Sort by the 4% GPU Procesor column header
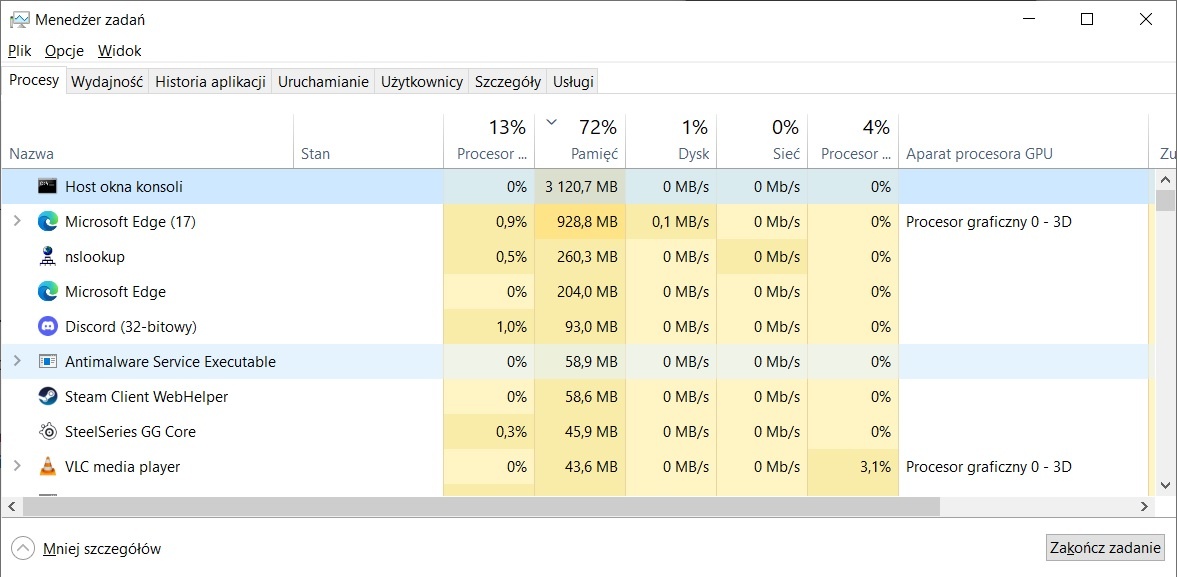This screenshot has height=577, width=1177. click(x=853, y=141)
